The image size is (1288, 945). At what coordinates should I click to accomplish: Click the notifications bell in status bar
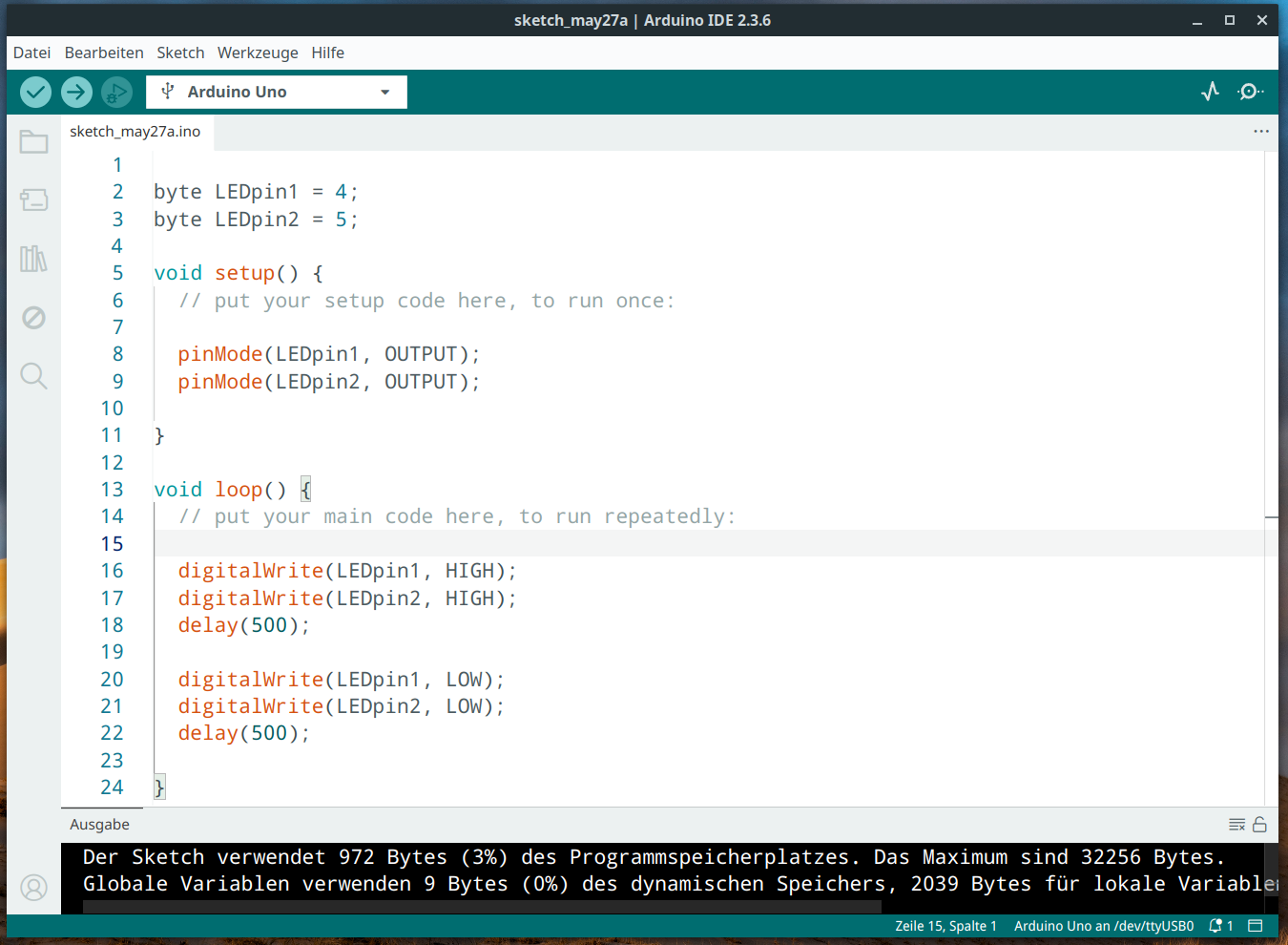click(x=1220, y=926)
